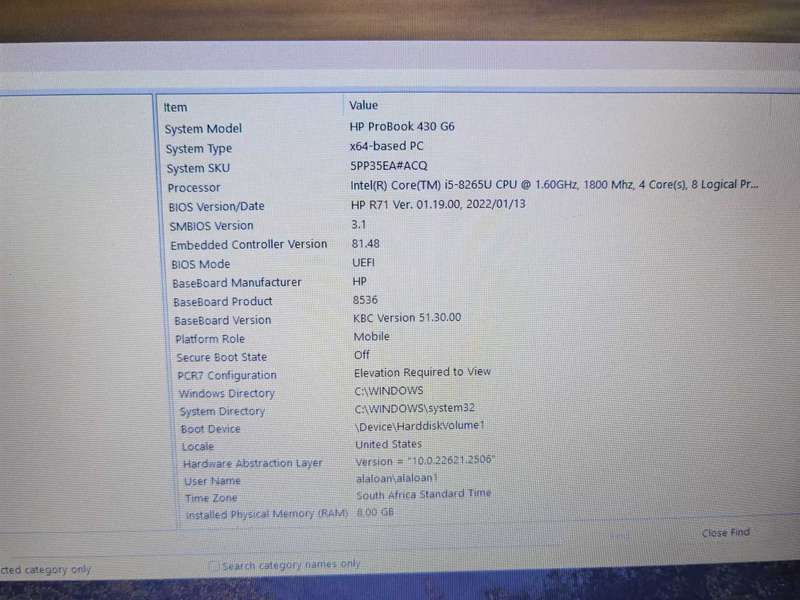Click the UEFI value
The image size is (800, 600).
(363, 262)
